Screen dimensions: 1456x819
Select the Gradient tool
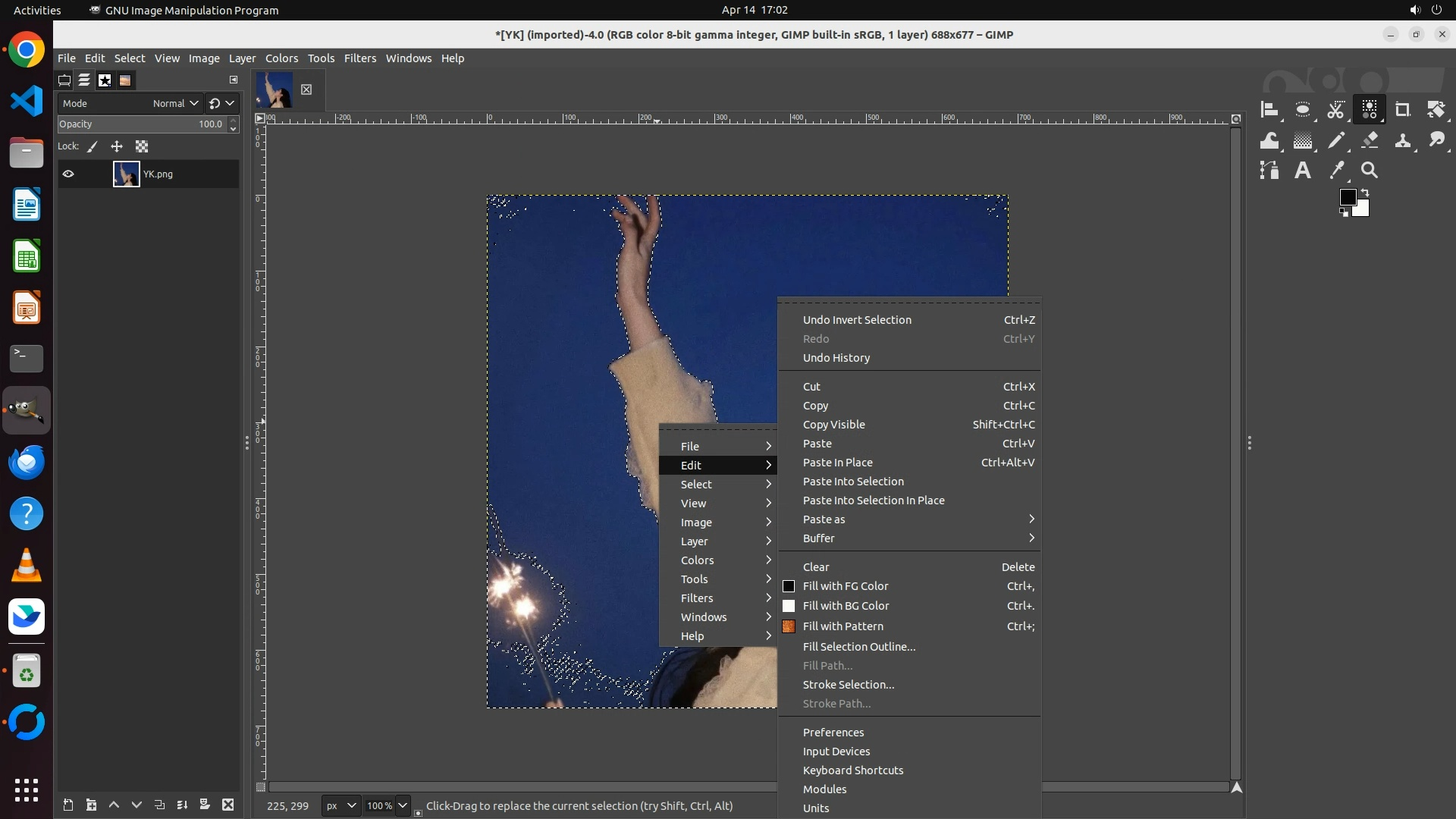coord(1303,141)
